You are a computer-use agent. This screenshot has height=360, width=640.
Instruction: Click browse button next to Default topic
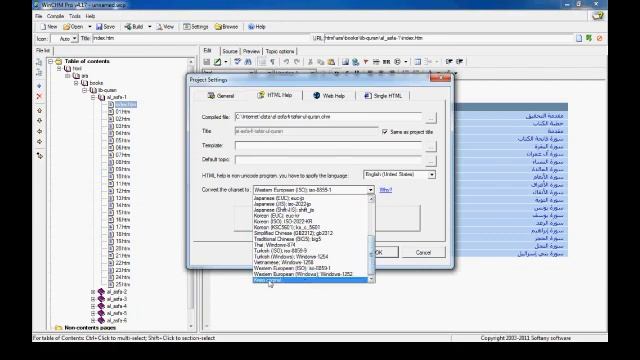pos(431,160)
